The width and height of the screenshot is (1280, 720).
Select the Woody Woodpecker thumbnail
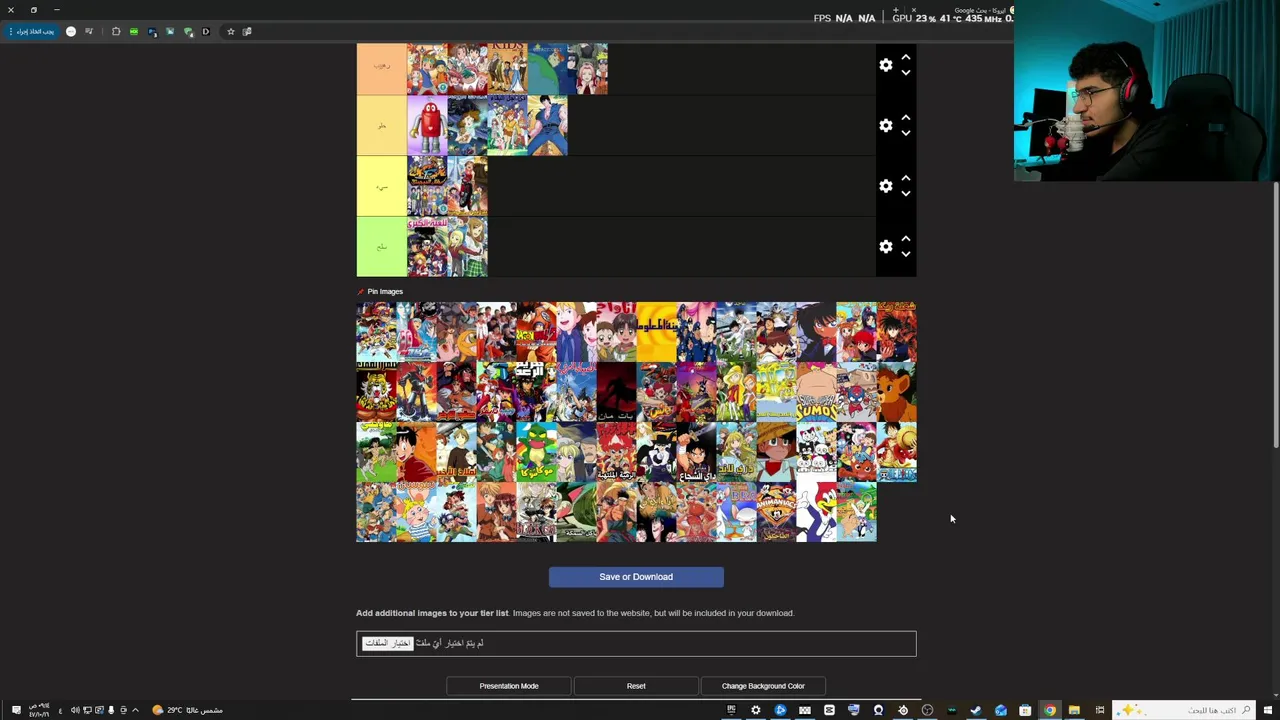(816, 512)
